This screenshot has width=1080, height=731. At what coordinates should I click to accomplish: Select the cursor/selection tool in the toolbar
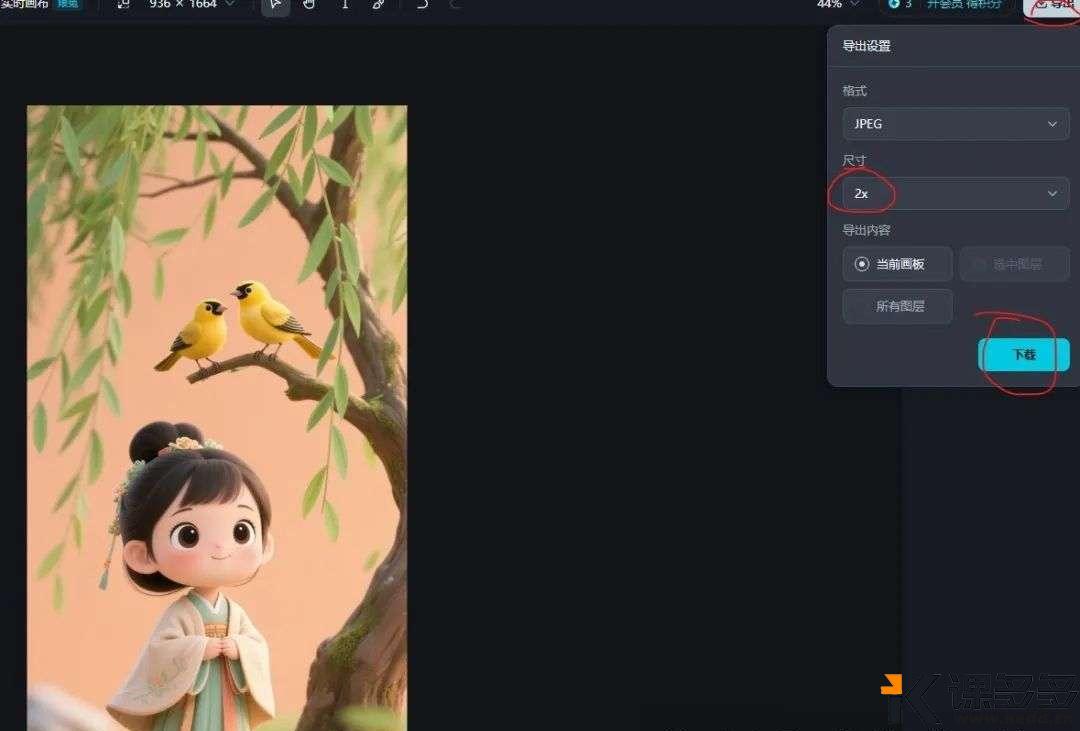tap(276, 7)
